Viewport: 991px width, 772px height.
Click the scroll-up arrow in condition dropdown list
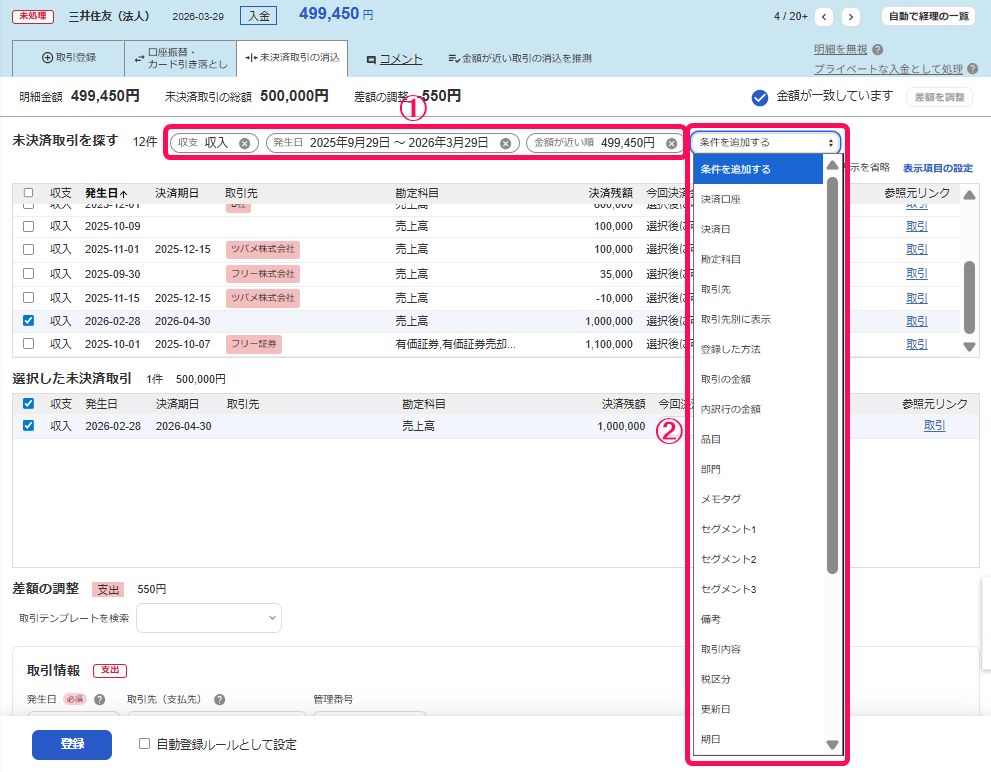click(x=832, y=165)
